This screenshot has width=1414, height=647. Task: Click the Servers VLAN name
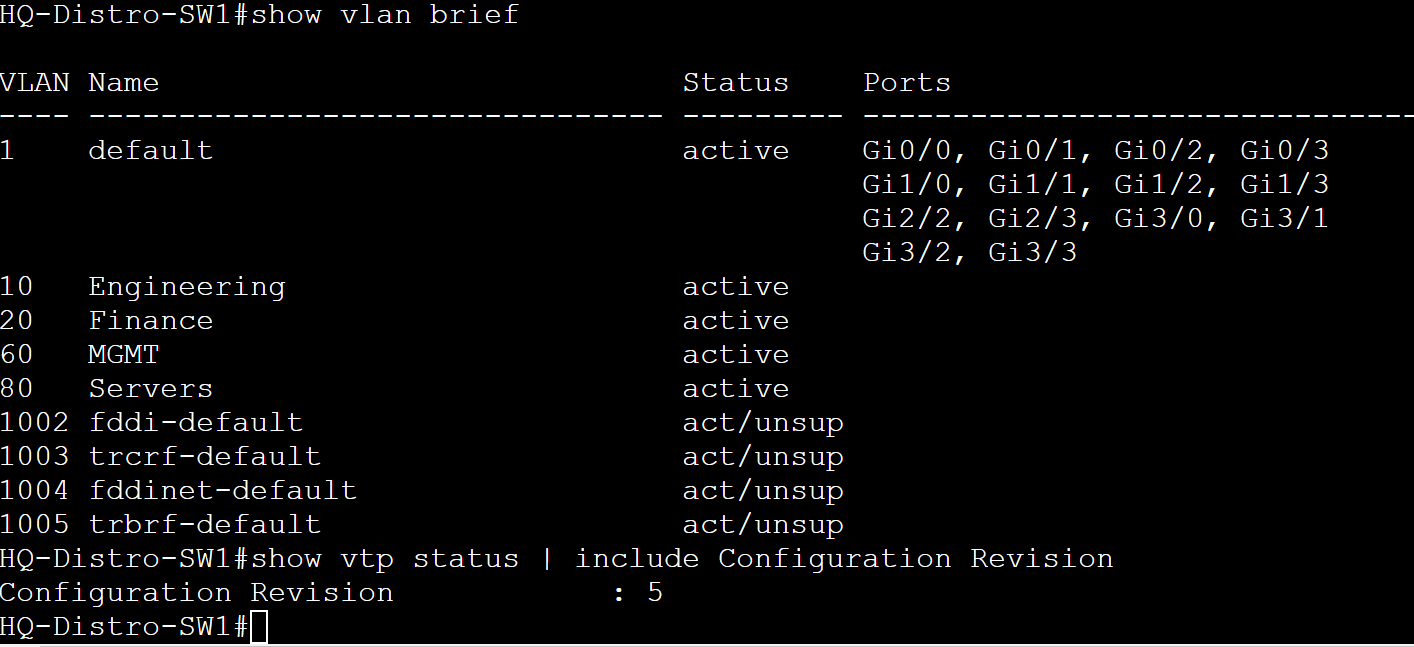coord(151,389)
